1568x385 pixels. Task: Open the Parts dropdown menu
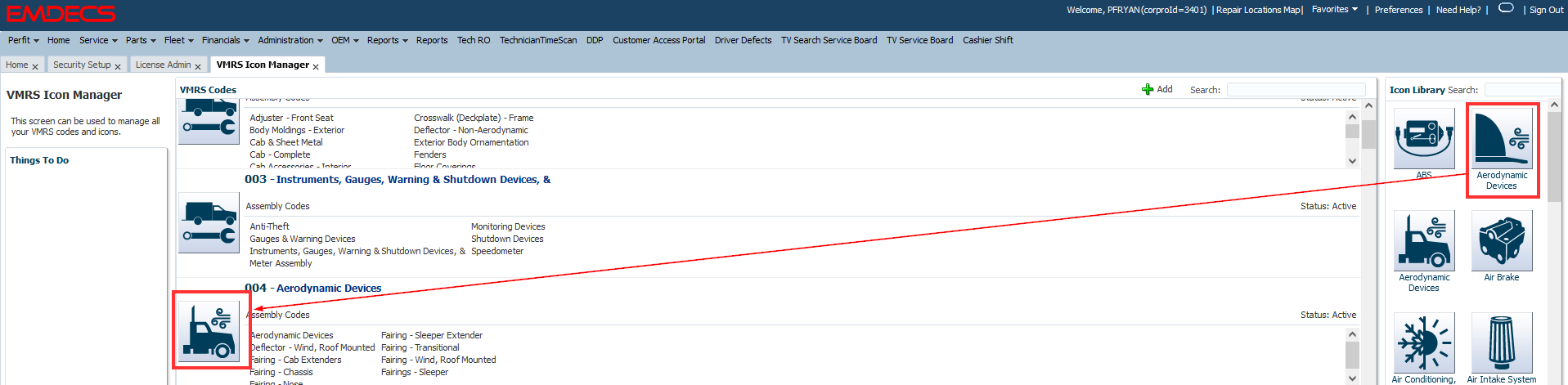(141, 40)
